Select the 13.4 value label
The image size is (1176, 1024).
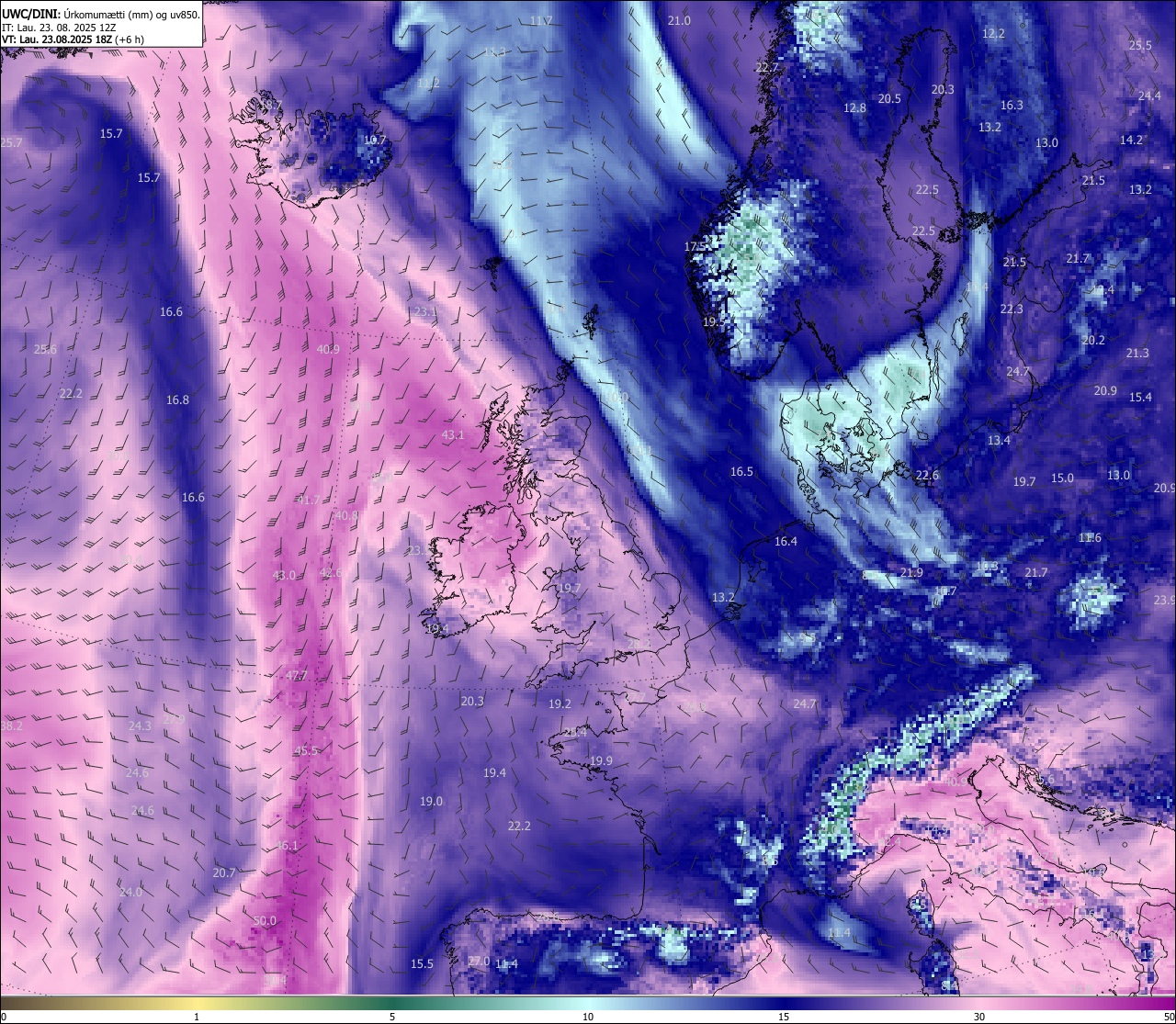999,440
